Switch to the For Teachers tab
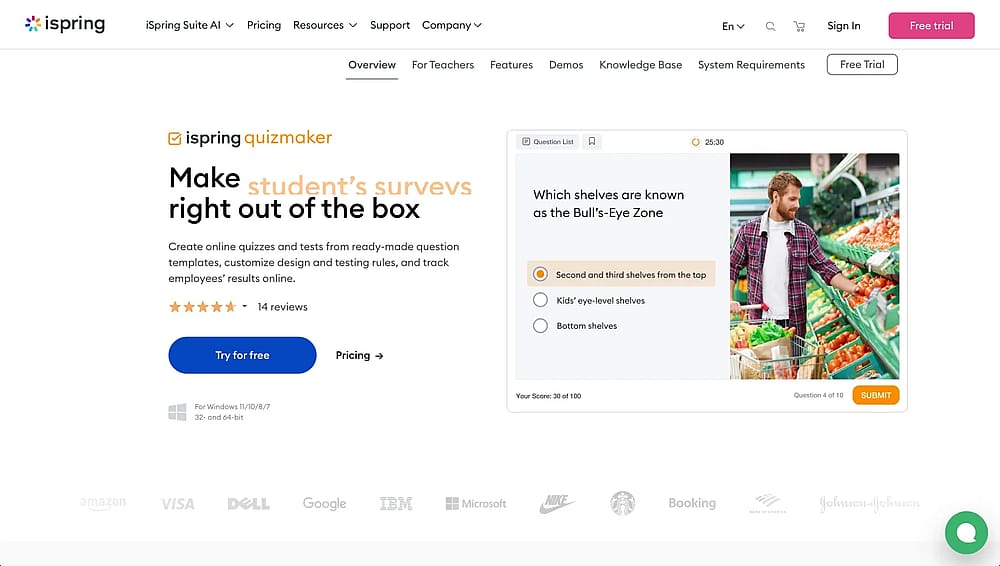Image resolution: width=1000 pixels, height=566 pixels. [x=443, y=65]
